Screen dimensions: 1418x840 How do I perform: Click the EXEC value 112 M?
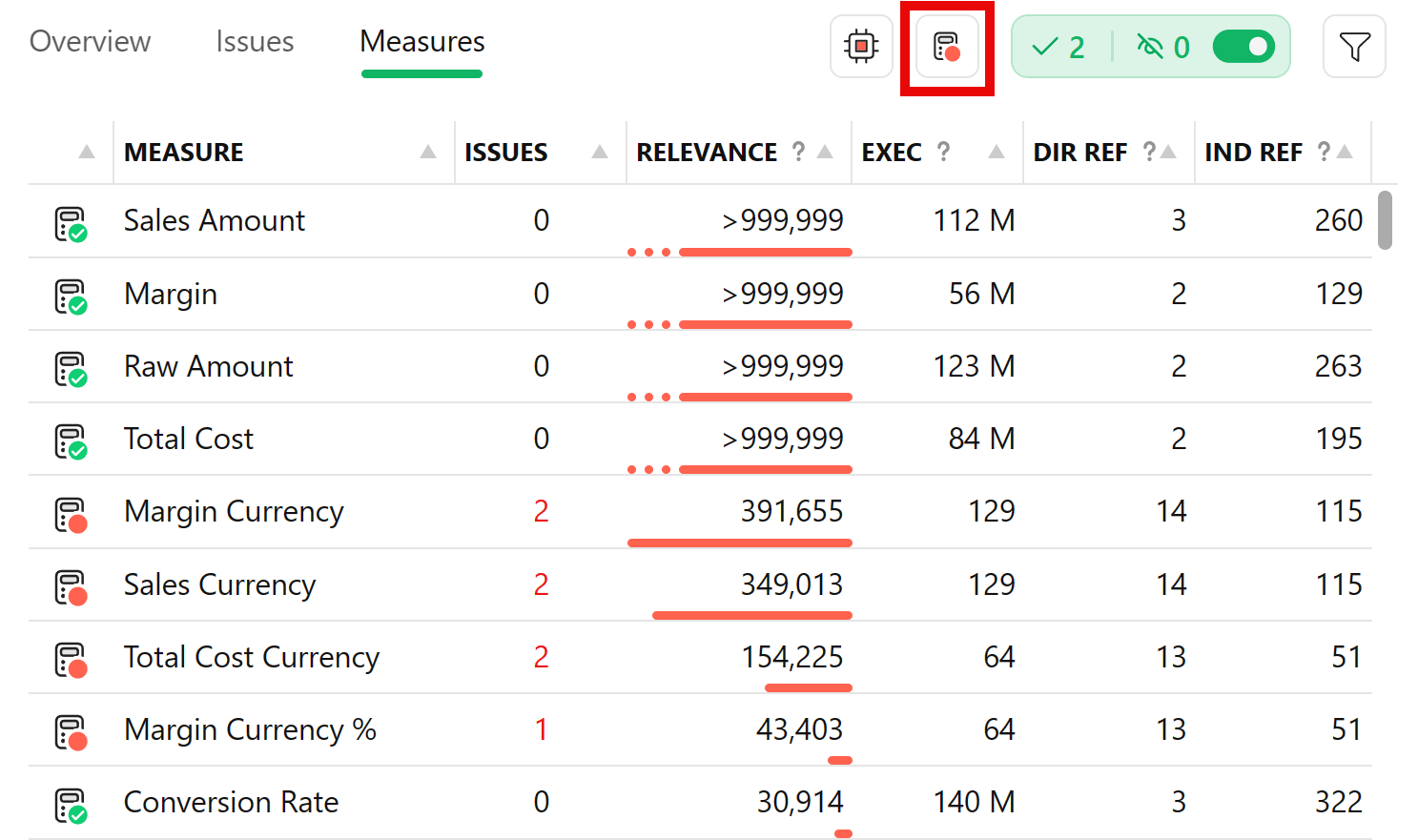tap(974, 220)
